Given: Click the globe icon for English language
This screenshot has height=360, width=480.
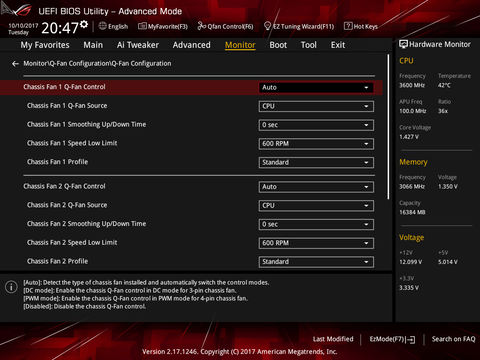Looking at the screenshot, I should [x=103, y=26].
